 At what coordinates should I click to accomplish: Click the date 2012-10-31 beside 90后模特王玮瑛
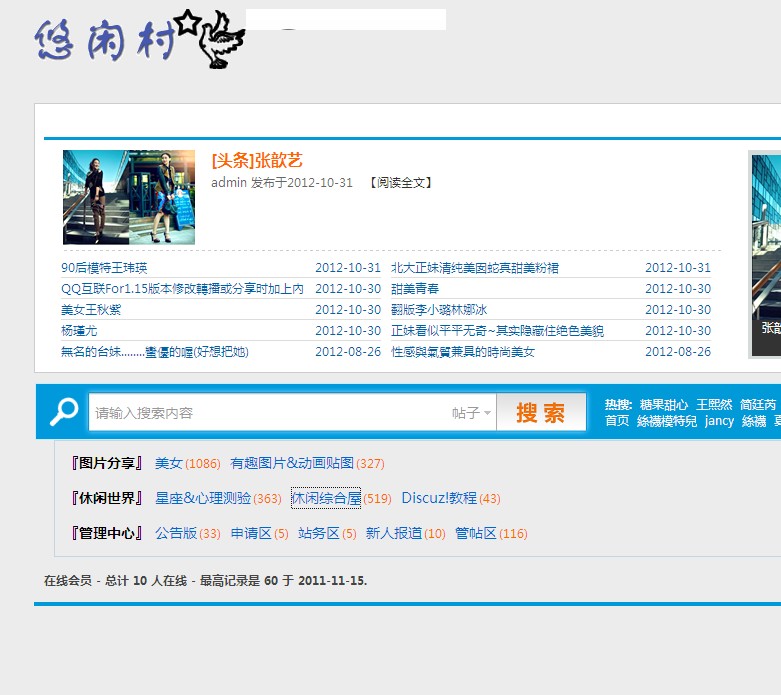tap(348, 268)
